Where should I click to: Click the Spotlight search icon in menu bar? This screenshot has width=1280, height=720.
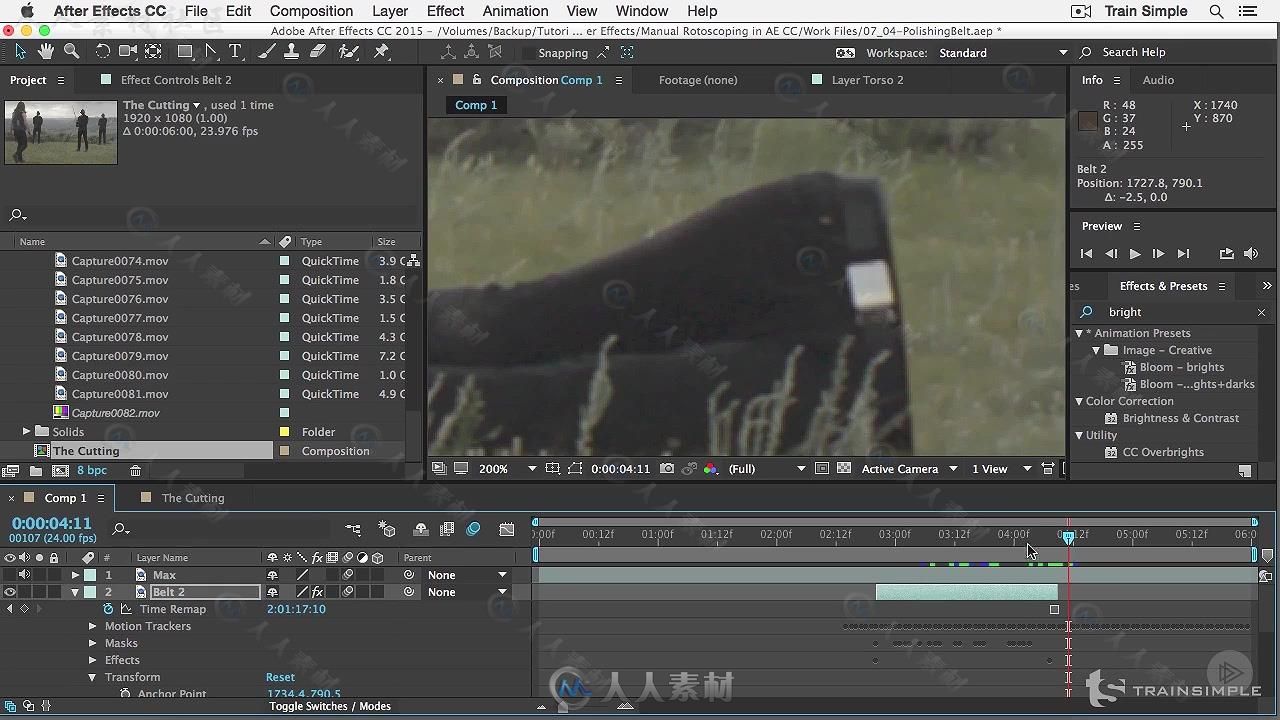tap(1216, 11)
